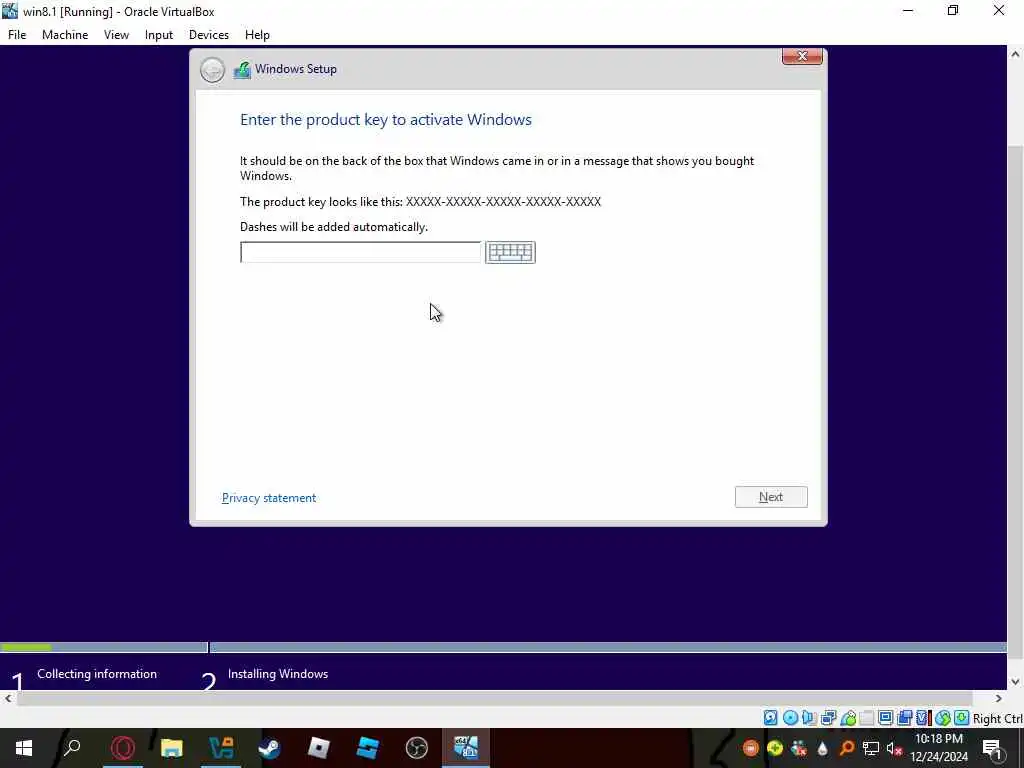Open Steam from taskbar

tap(270, 748)
